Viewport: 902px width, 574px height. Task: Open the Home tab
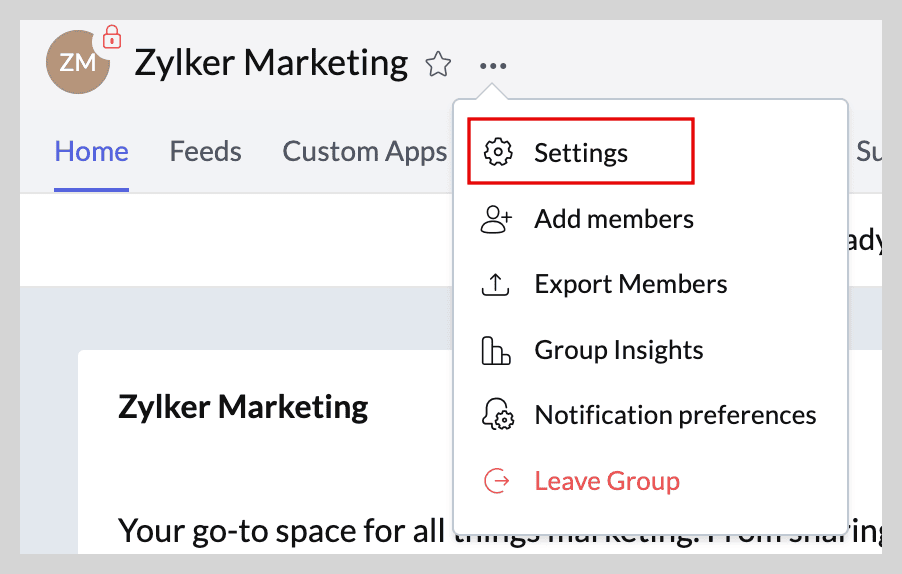(91, 152)
